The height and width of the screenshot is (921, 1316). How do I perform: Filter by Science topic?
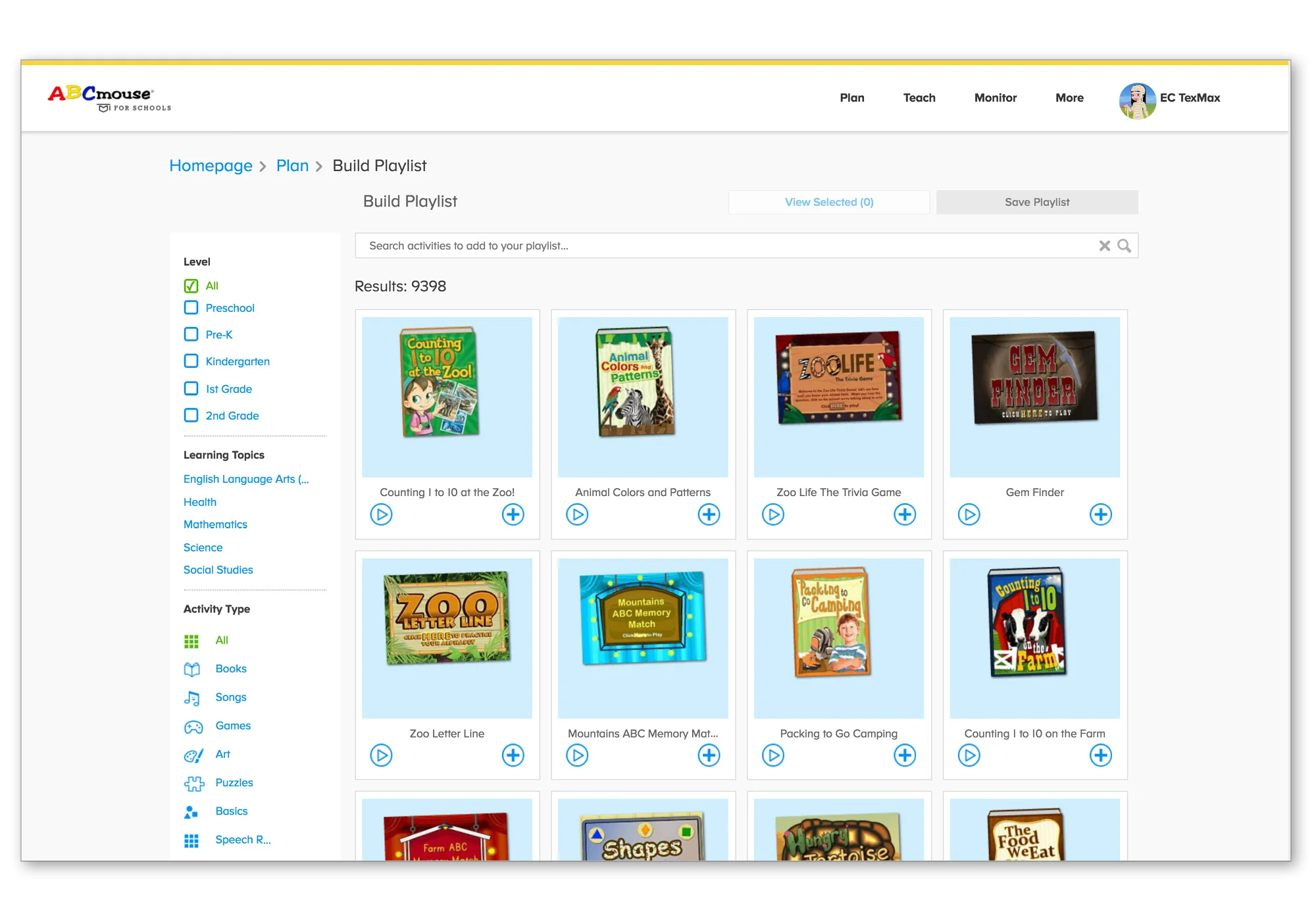click(203, 547)
